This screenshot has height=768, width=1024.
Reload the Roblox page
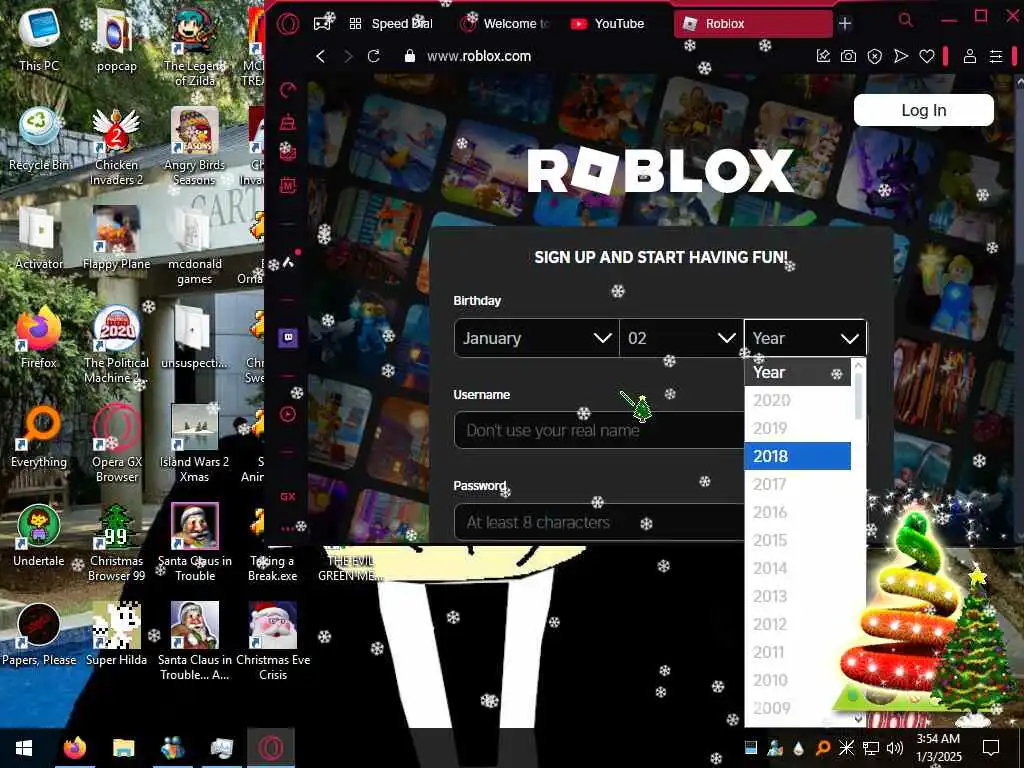(x=374, y=56)
